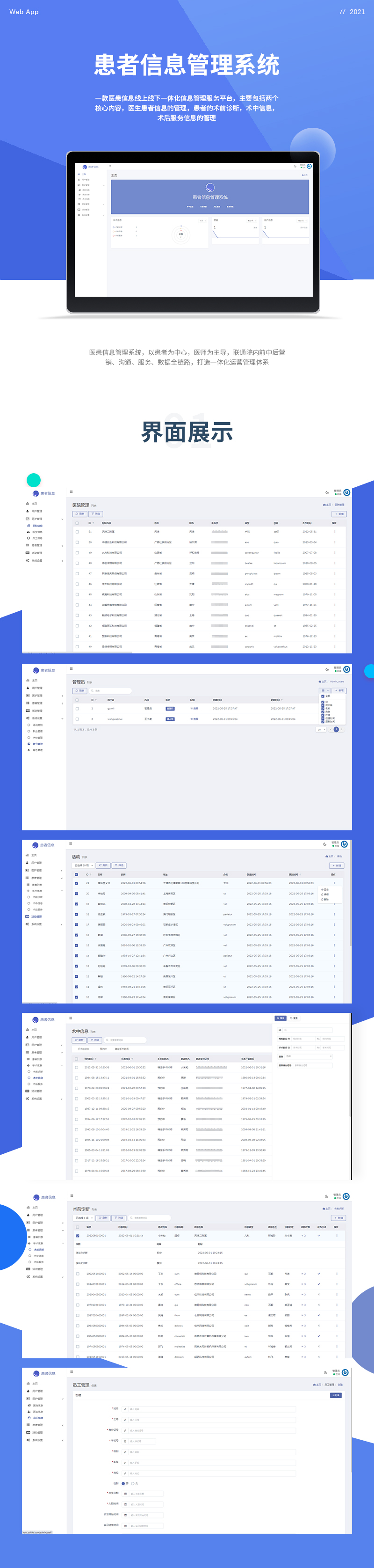Click the moon icon on 员工管理 page
The height and width of the screenshot is (1568, 374).
click(326, 1373)
